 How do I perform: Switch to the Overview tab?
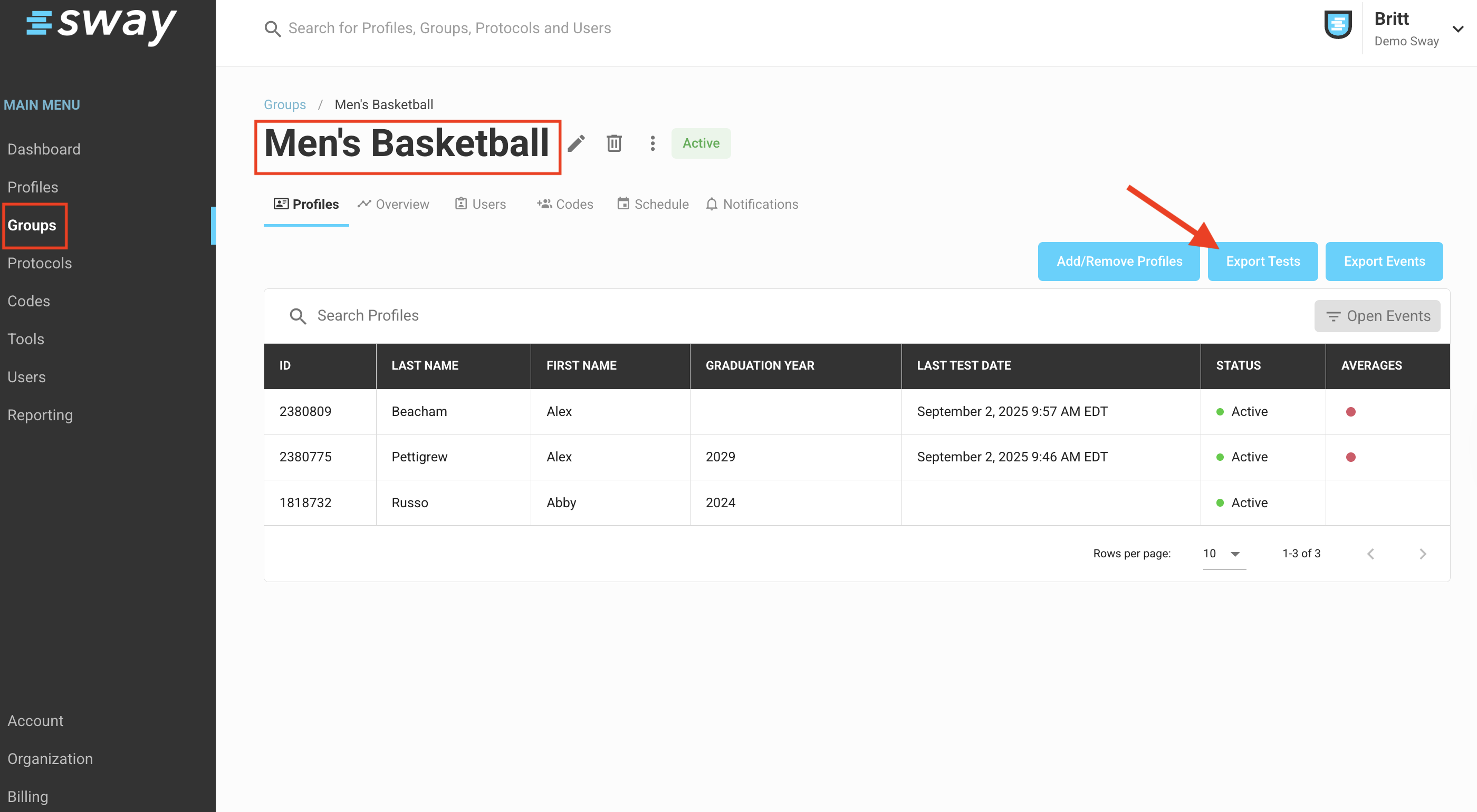(x=394, y=204)
